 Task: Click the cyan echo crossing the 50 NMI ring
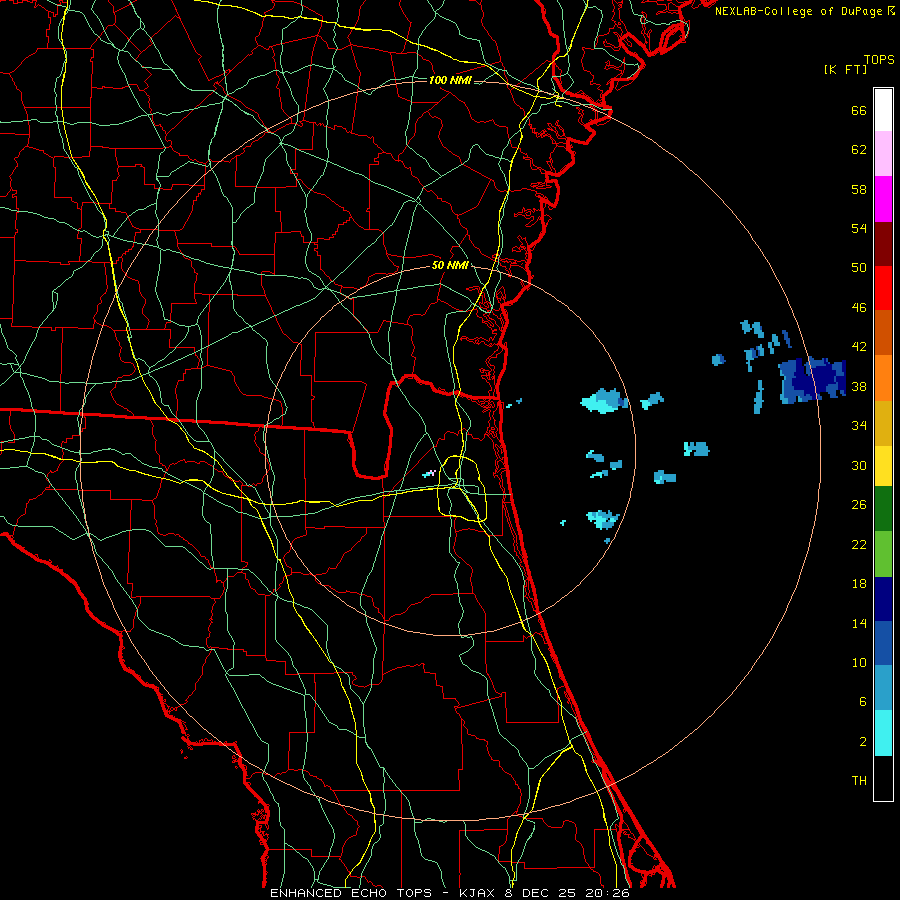pyautogui.click(x=604, y=401)
